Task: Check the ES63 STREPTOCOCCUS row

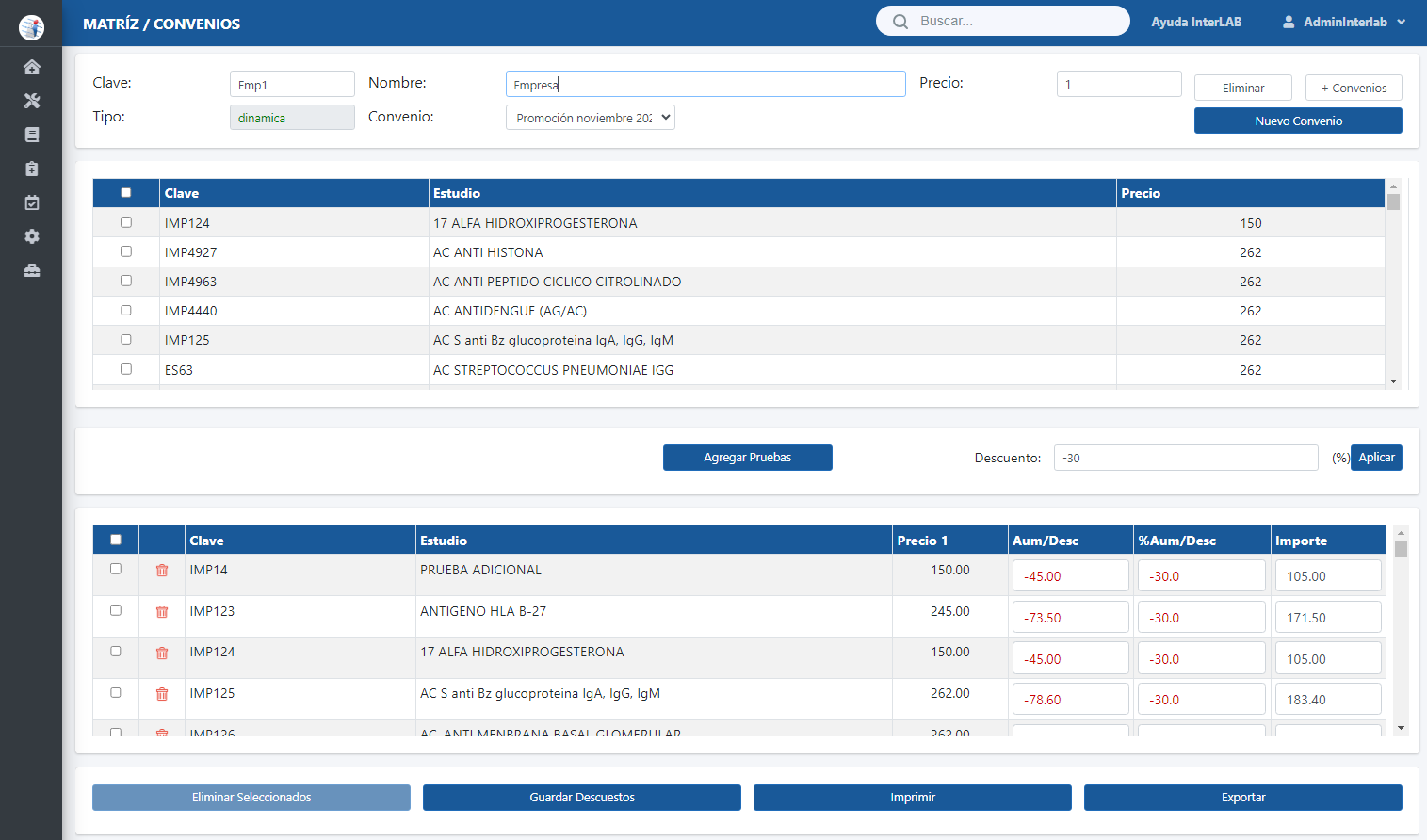Action: point(126,369)
